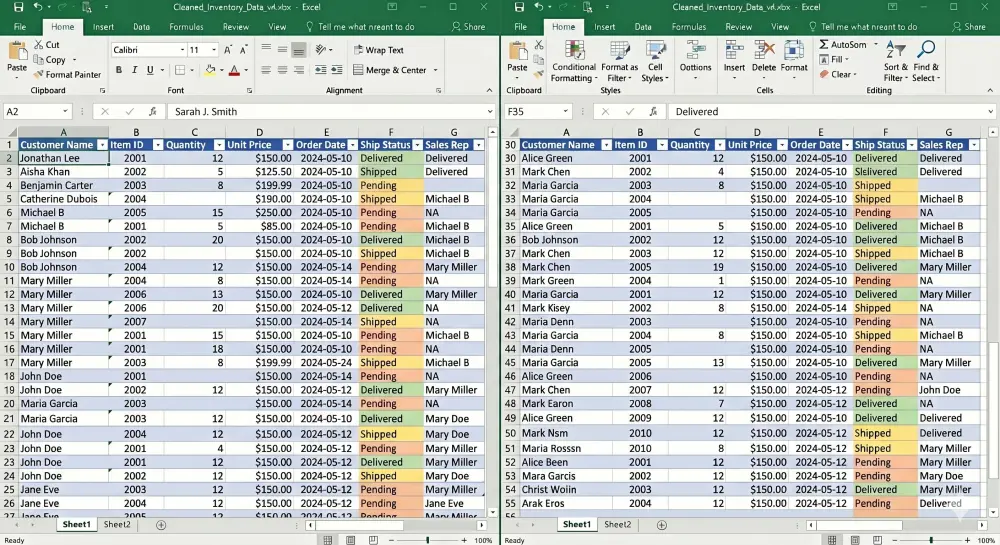Image resolution: width=1000 pixels, height=545 pixels.
Task: Open the font size 11 dropdown
Action: 214,50
